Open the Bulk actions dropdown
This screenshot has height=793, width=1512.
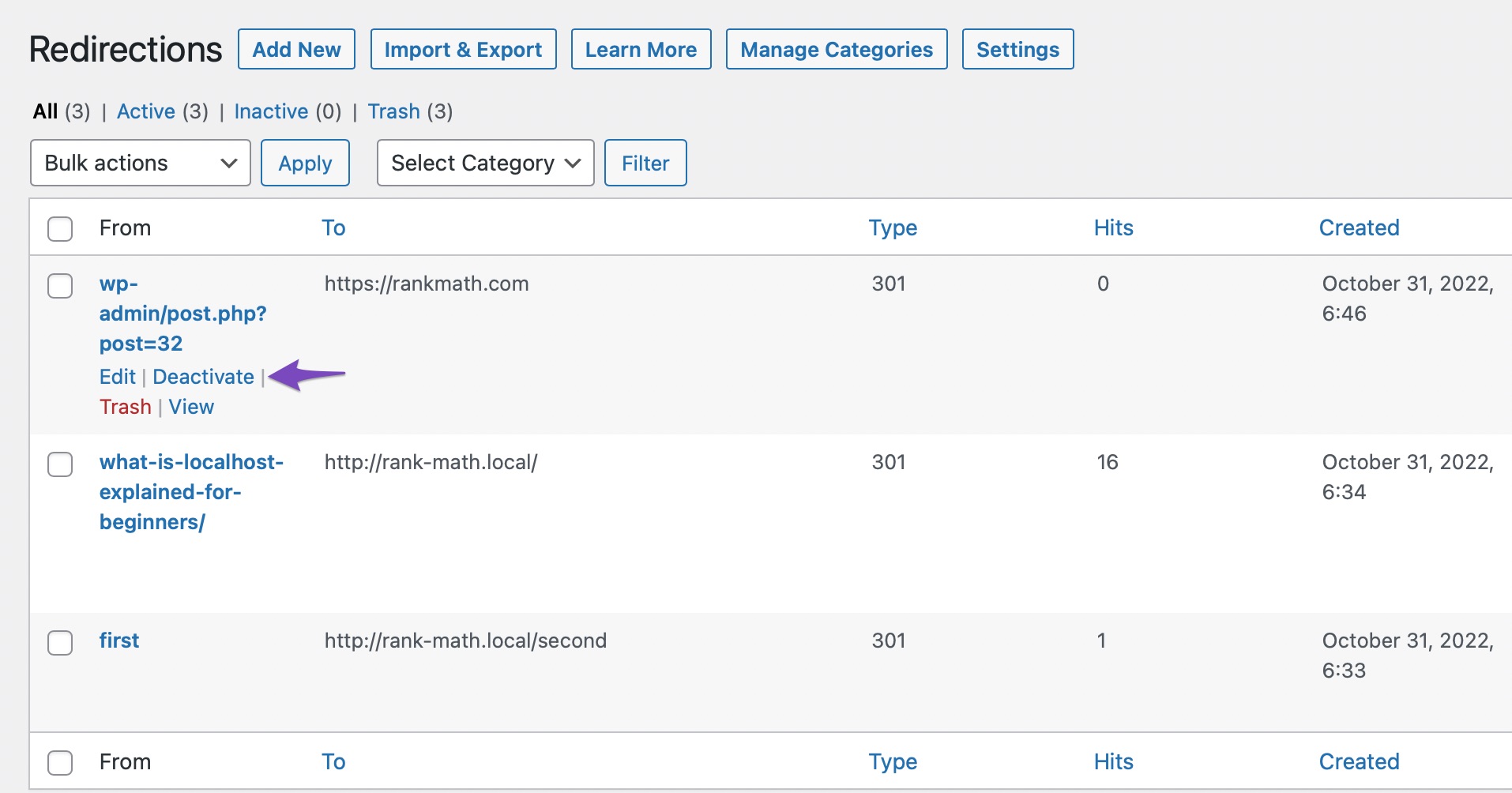click(x=141, y=163)
